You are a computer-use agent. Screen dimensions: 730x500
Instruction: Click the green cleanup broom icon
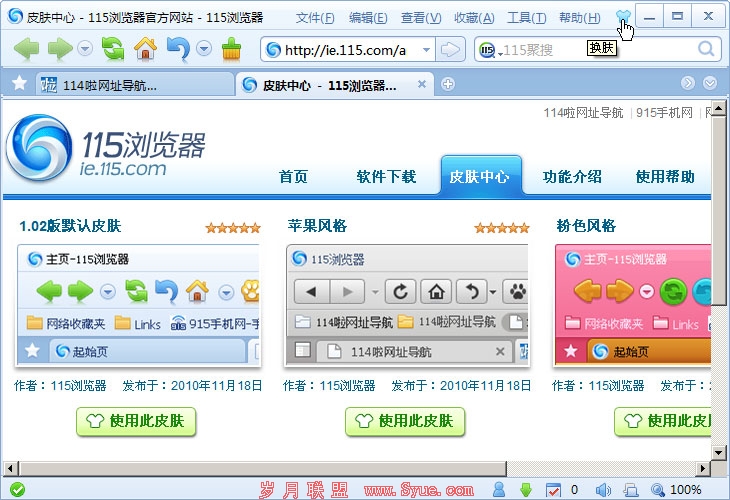[231, 49]
